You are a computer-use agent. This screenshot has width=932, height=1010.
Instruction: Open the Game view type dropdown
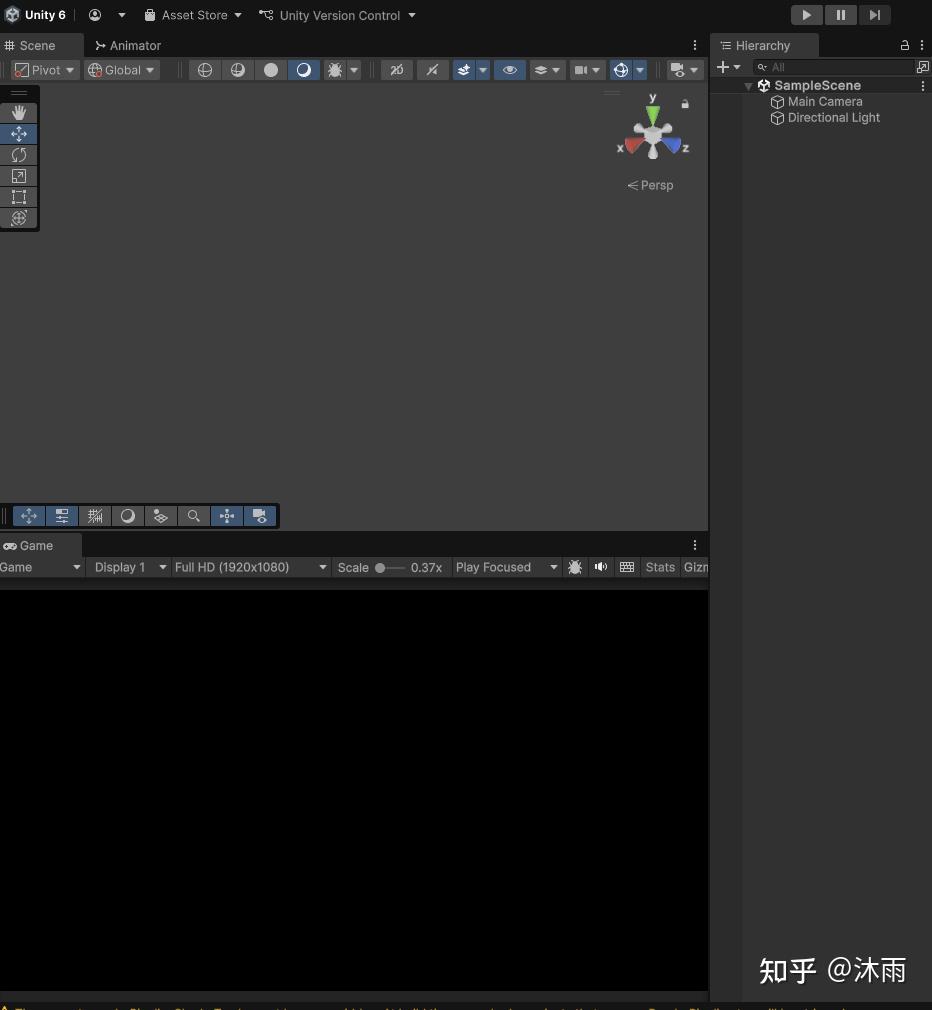[41, 567]
